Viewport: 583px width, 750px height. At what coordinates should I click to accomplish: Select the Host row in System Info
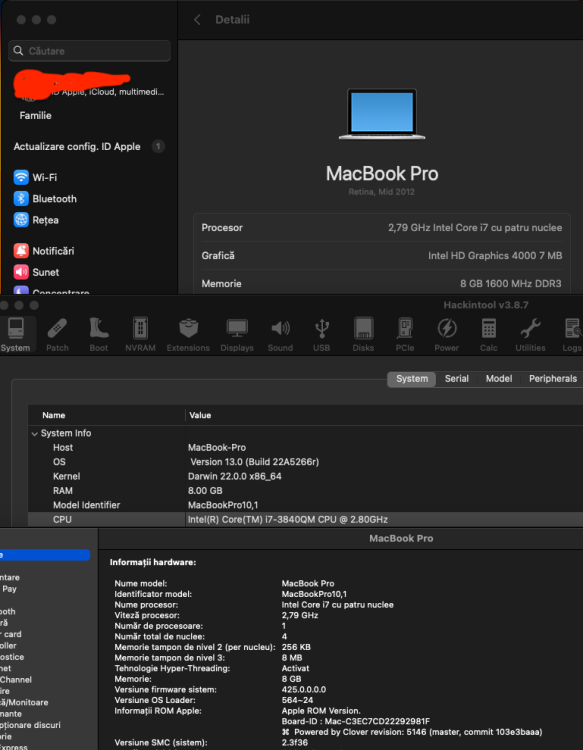point(306,448)
